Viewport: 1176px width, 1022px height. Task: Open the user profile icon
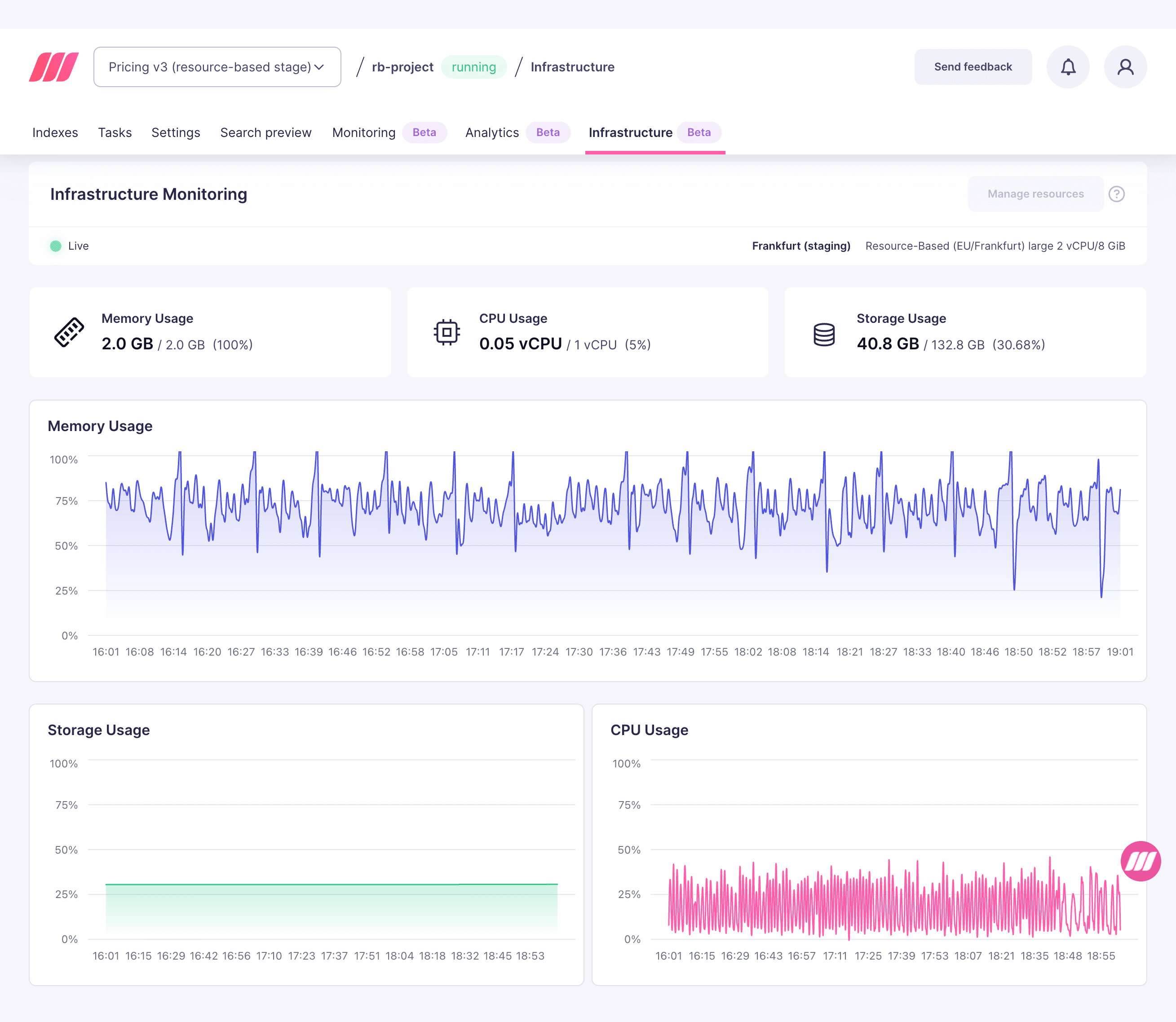1125,66
